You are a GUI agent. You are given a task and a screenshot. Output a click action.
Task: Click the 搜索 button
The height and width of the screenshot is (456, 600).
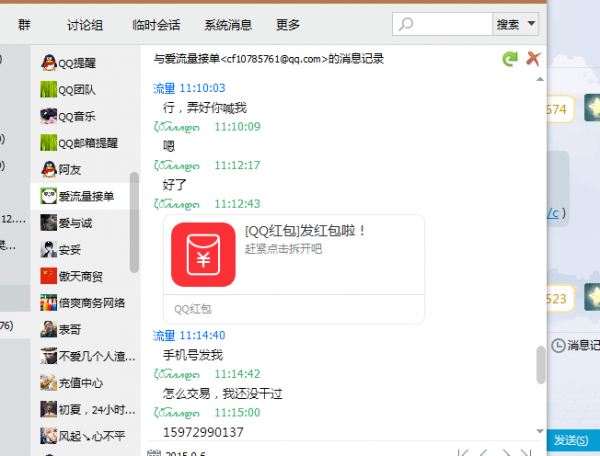point(508,24)
